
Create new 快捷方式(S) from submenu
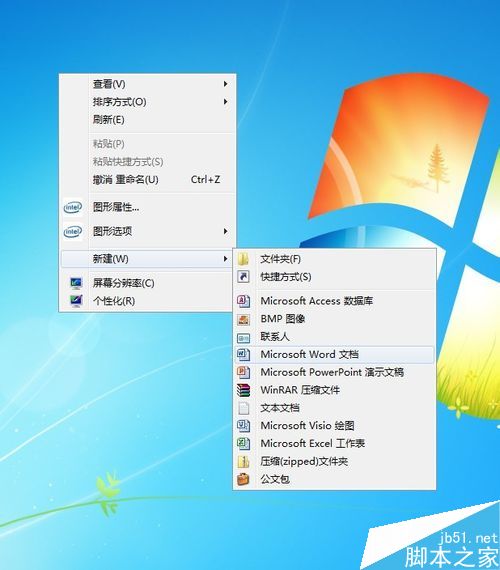coord(334,277)
